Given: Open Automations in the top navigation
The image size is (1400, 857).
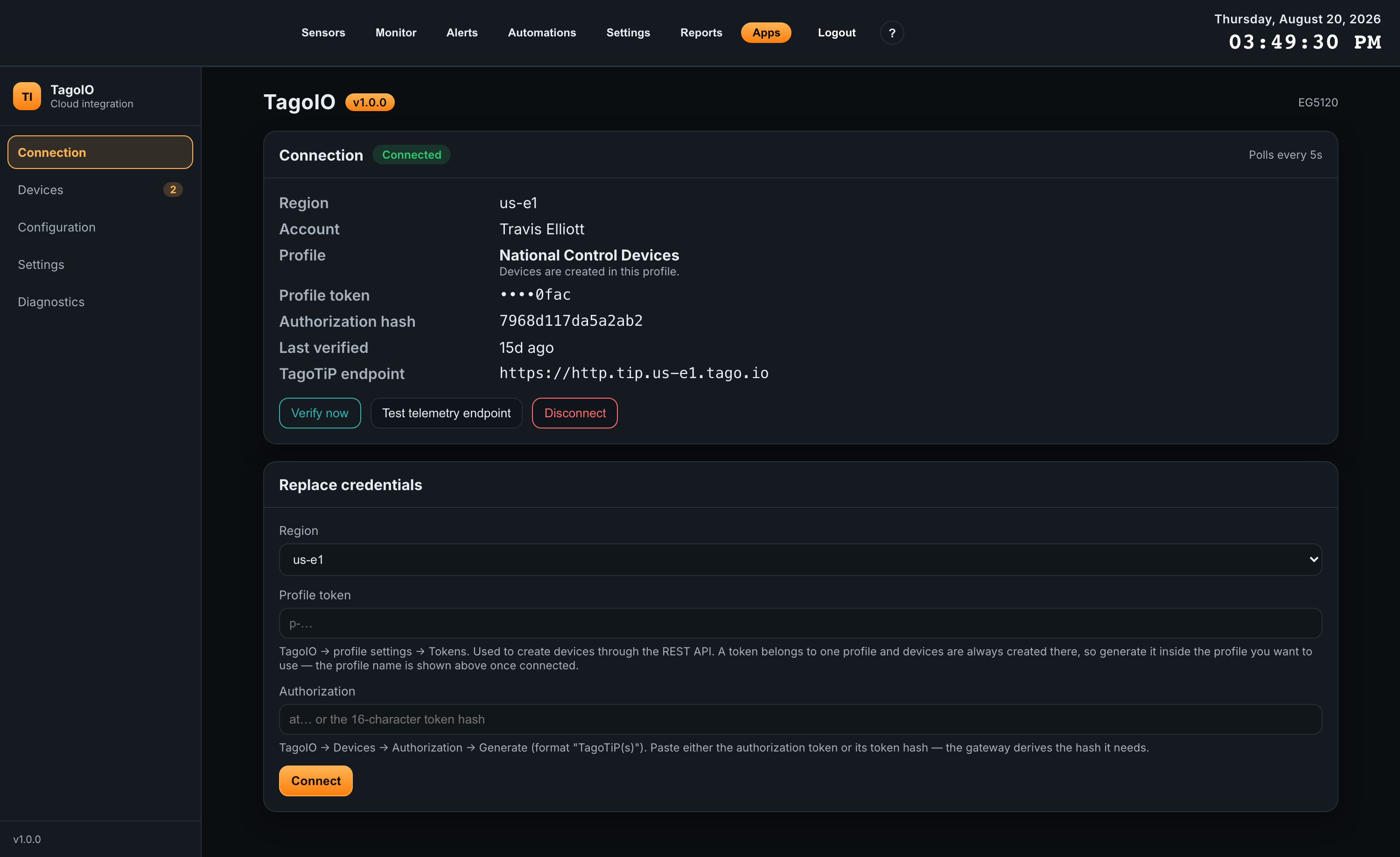Looking at the screenshot, I should [x=541, y=33].
